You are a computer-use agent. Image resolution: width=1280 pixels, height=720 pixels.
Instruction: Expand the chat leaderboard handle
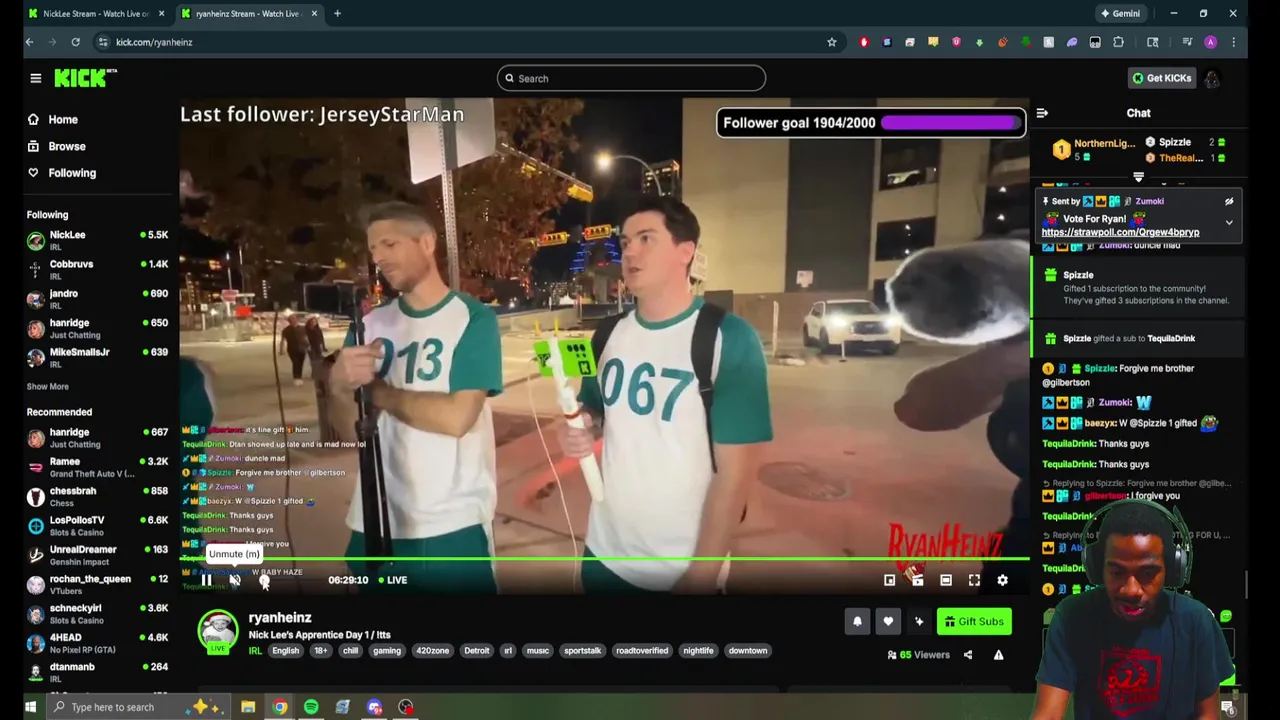click(1138, 177)
